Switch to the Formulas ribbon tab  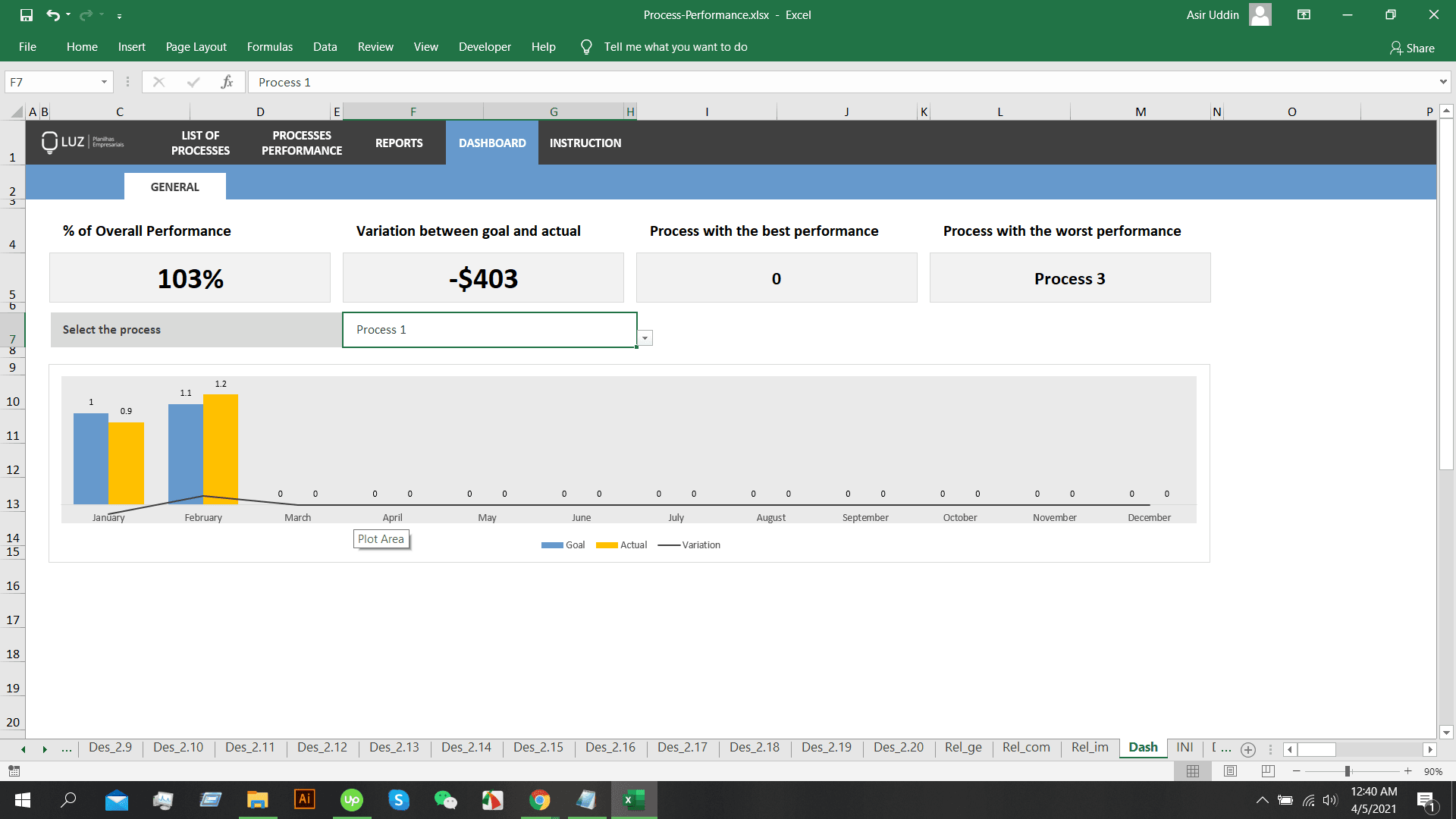[x=269, y=46]
